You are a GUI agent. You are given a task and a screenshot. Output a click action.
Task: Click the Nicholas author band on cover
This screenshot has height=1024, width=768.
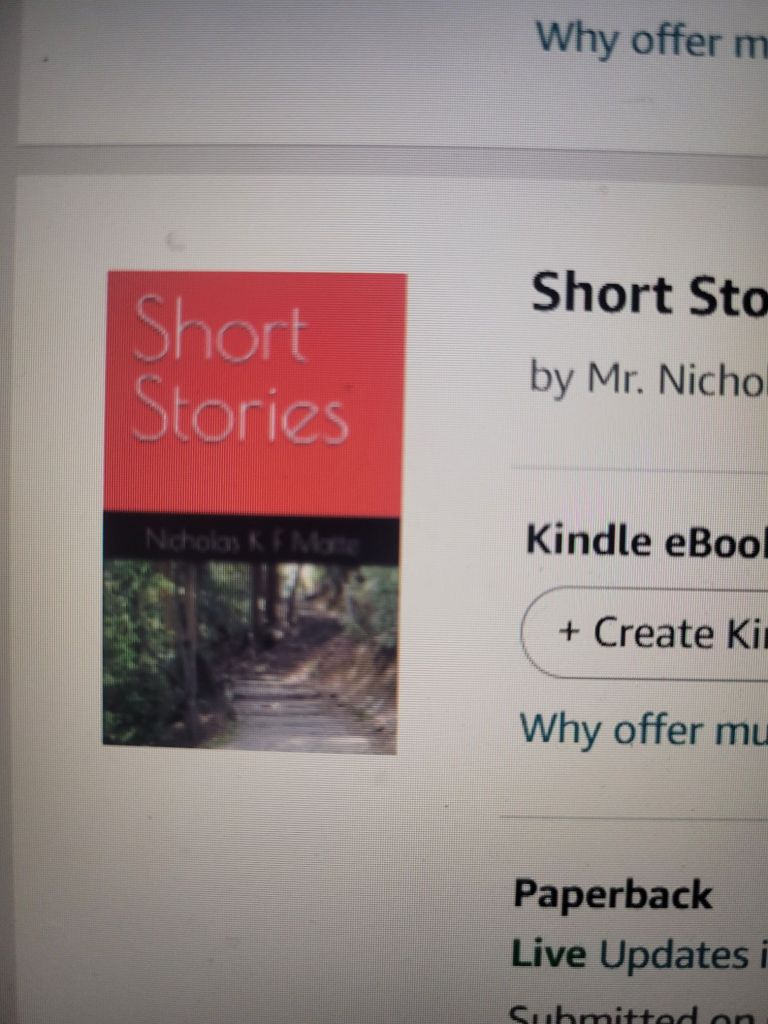tap(251, 540)
